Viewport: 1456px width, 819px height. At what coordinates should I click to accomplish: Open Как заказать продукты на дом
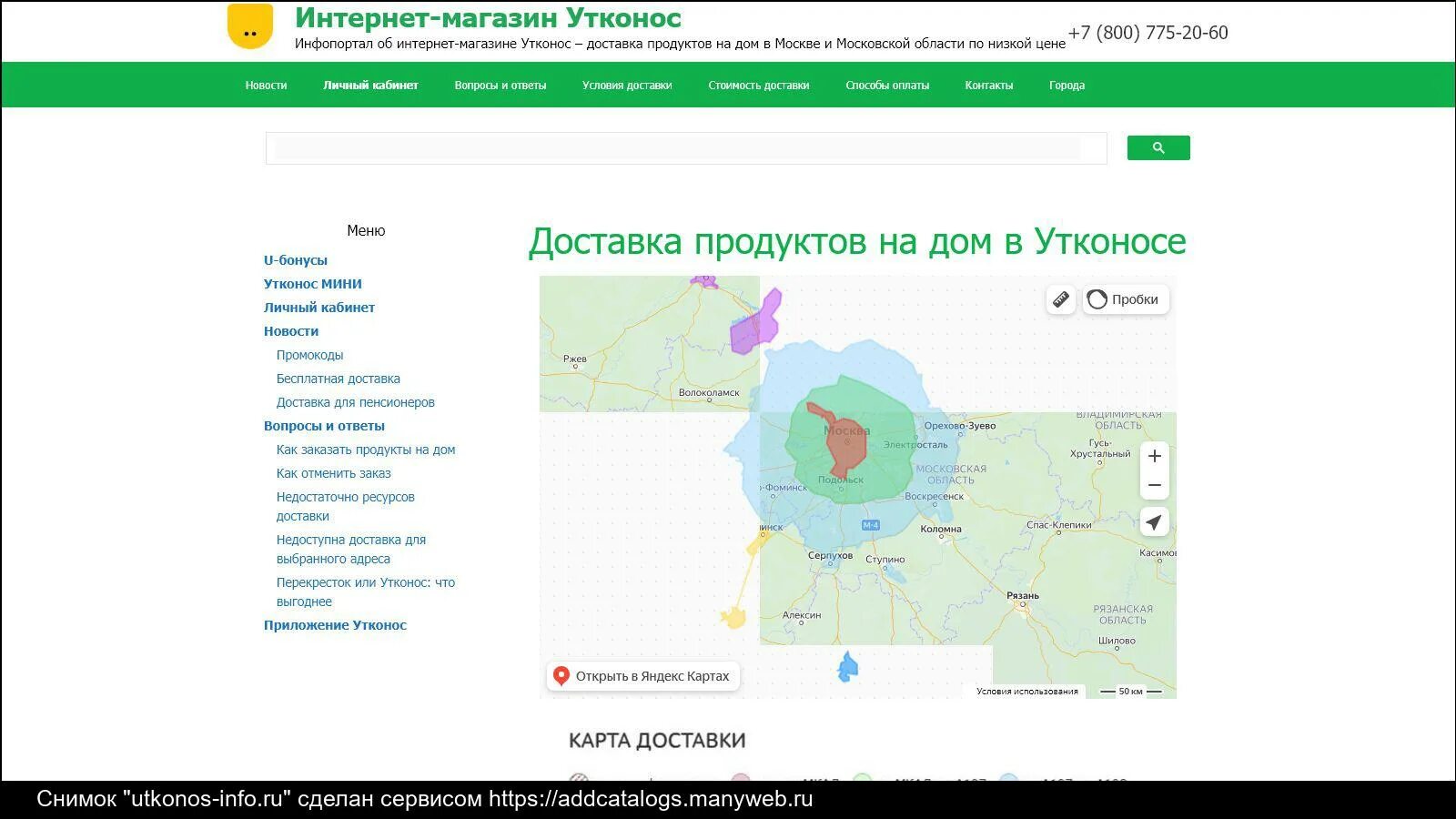coord(366,450)
